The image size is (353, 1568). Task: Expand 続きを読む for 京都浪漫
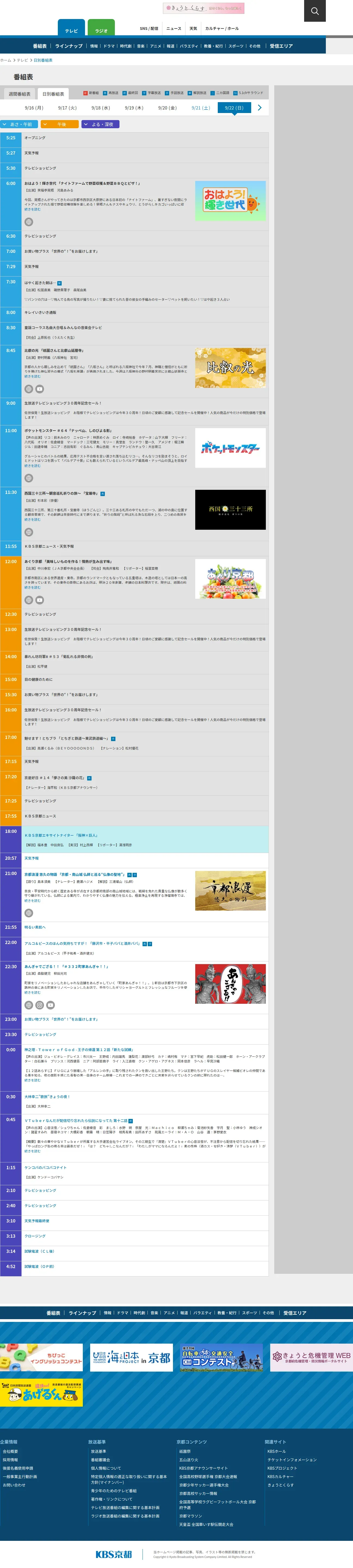32,900
